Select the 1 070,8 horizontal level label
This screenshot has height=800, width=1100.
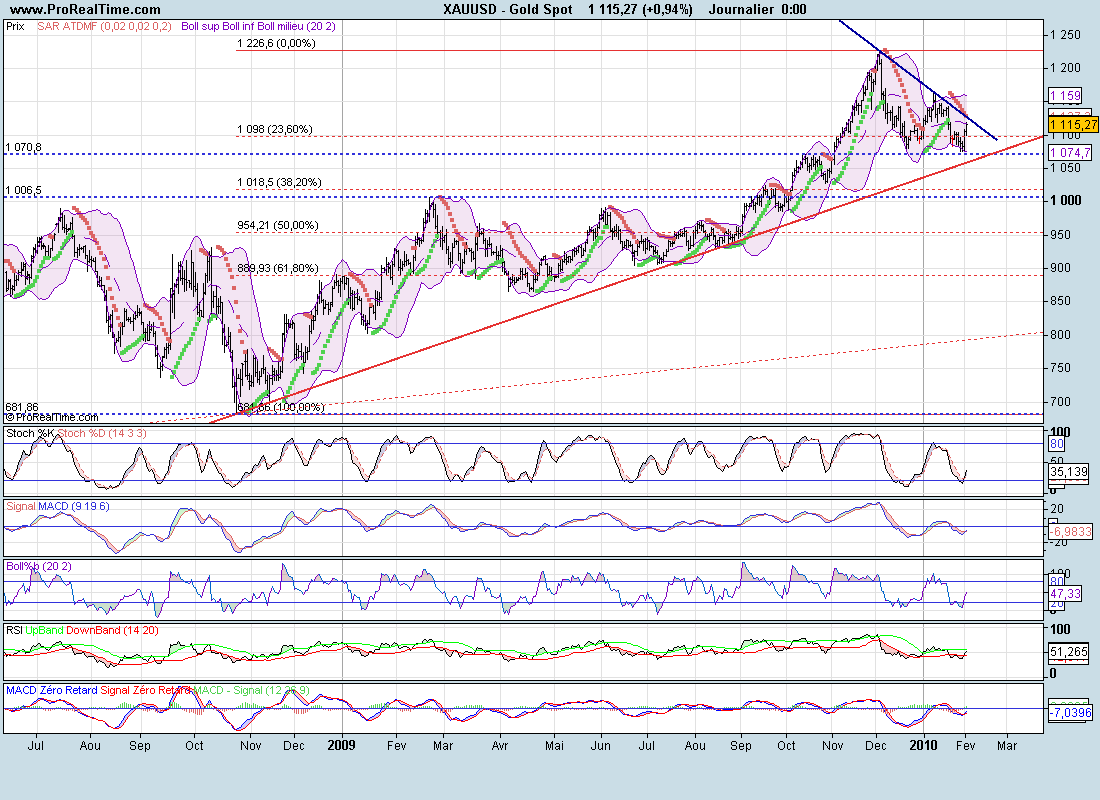point(23,147)
